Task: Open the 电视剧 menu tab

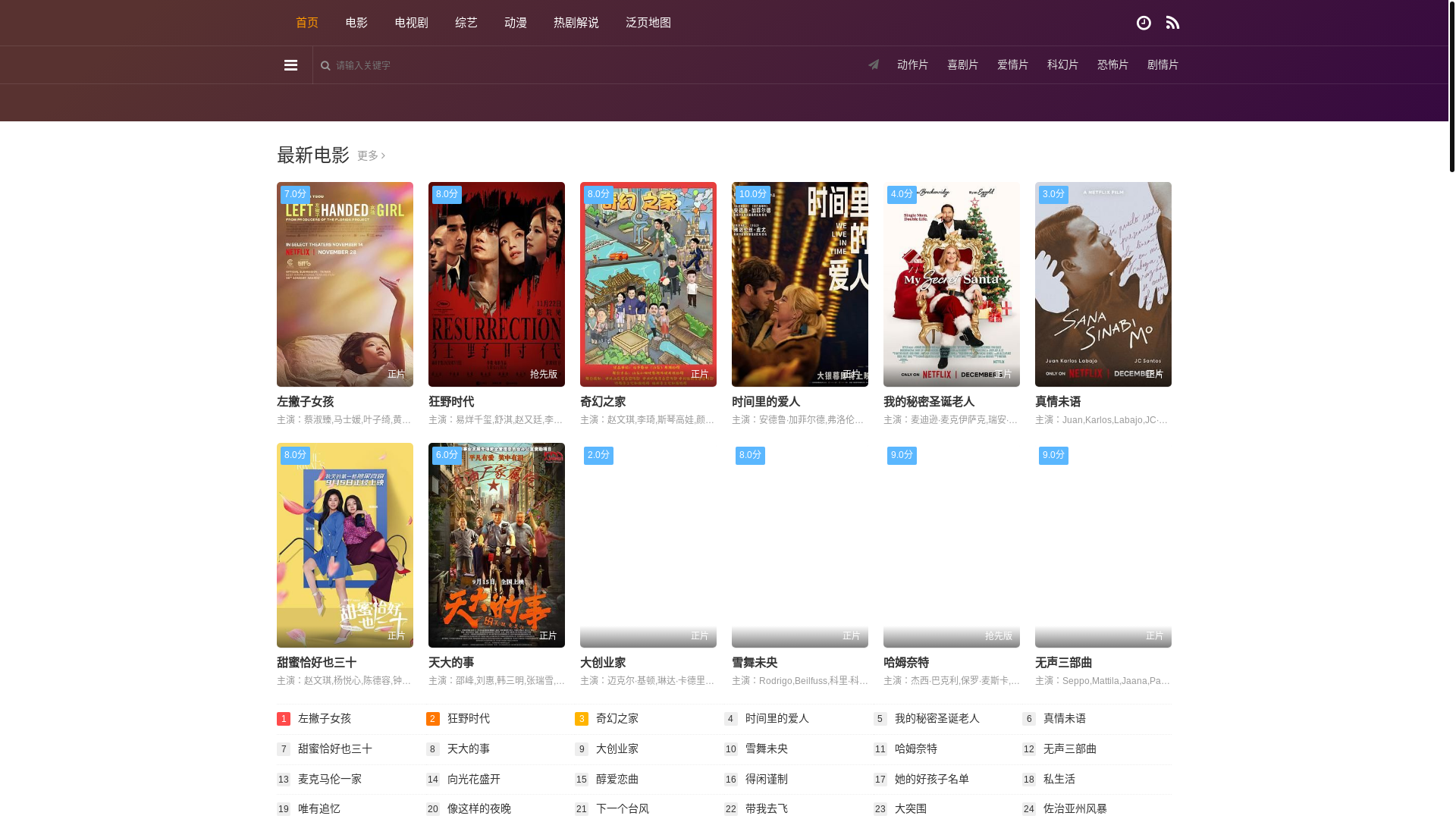Action: [x=411, y=23]
